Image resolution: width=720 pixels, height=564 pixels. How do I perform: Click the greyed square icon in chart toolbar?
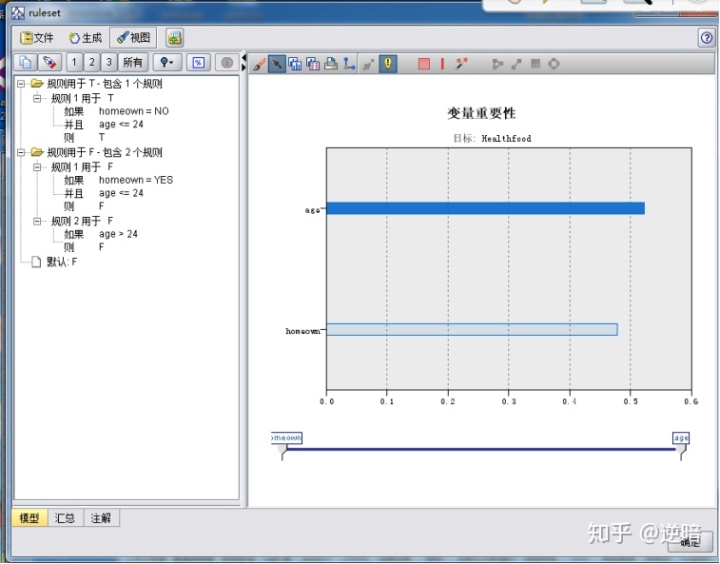(x=535, y=63)
